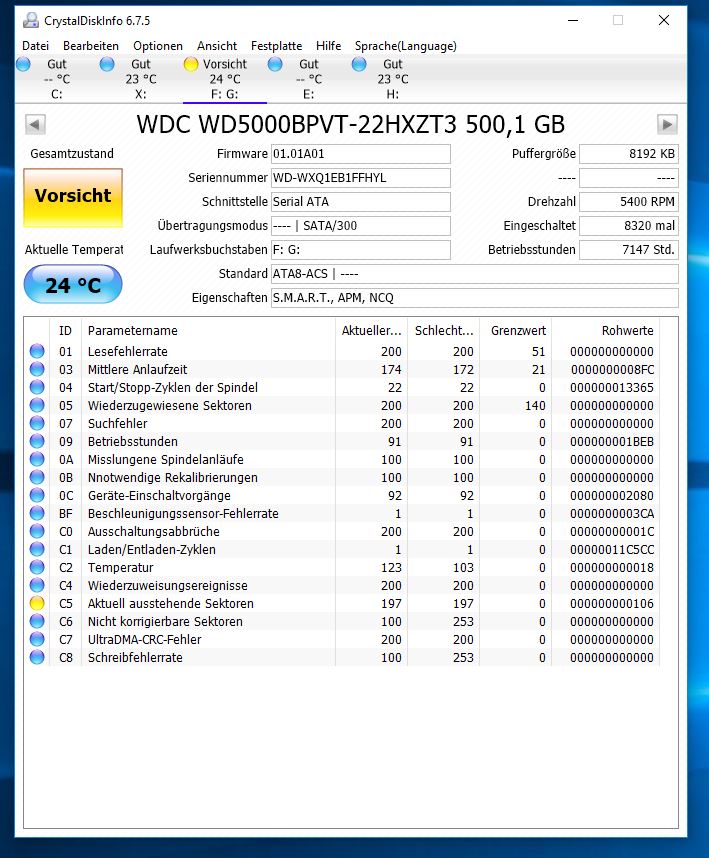Click status icon for Start/Stopp-Zyklen der Spindel

pyautogui.click(x=37, y=387)
